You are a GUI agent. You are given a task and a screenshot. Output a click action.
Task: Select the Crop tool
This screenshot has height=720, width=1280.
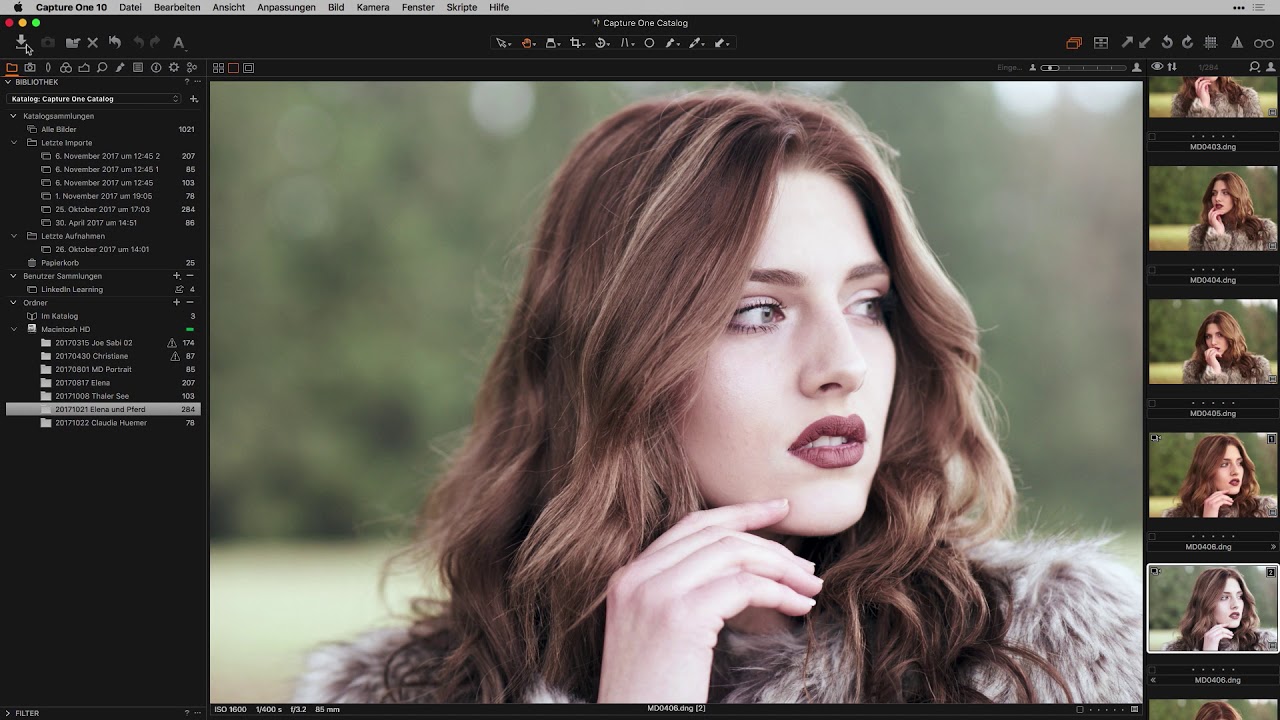[x=577, y=43]
